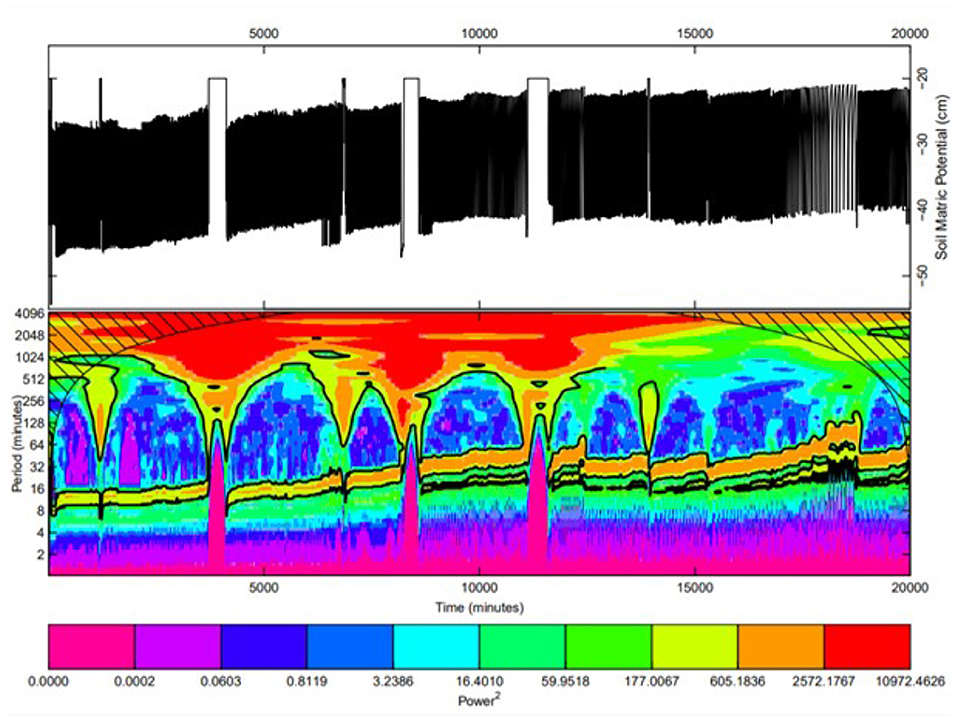Click the legend value 3.2386
Screen dimensions: 957x721
point(394,681)
